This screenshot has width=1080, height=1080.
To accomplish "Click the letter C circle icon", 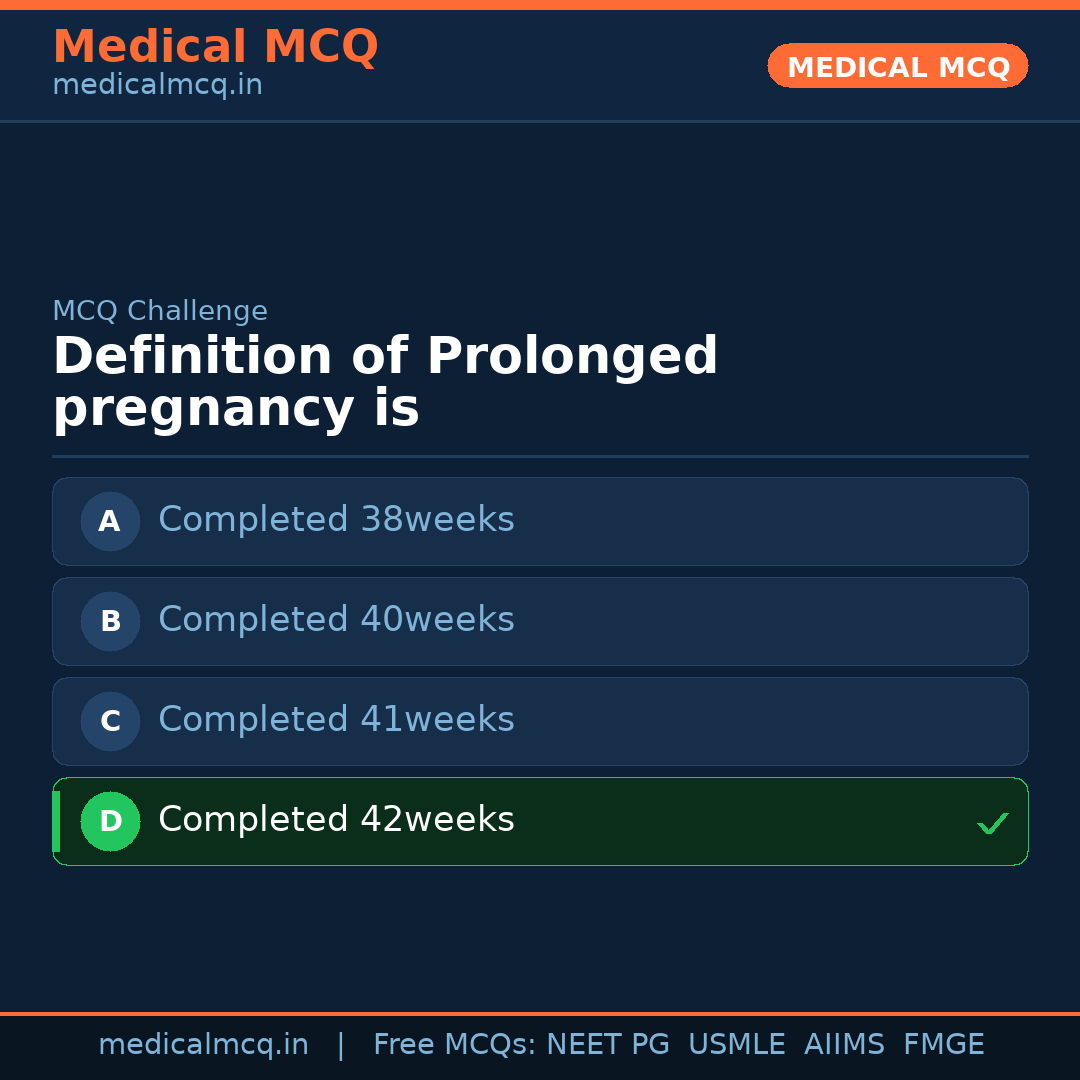I will pos(110,721).
